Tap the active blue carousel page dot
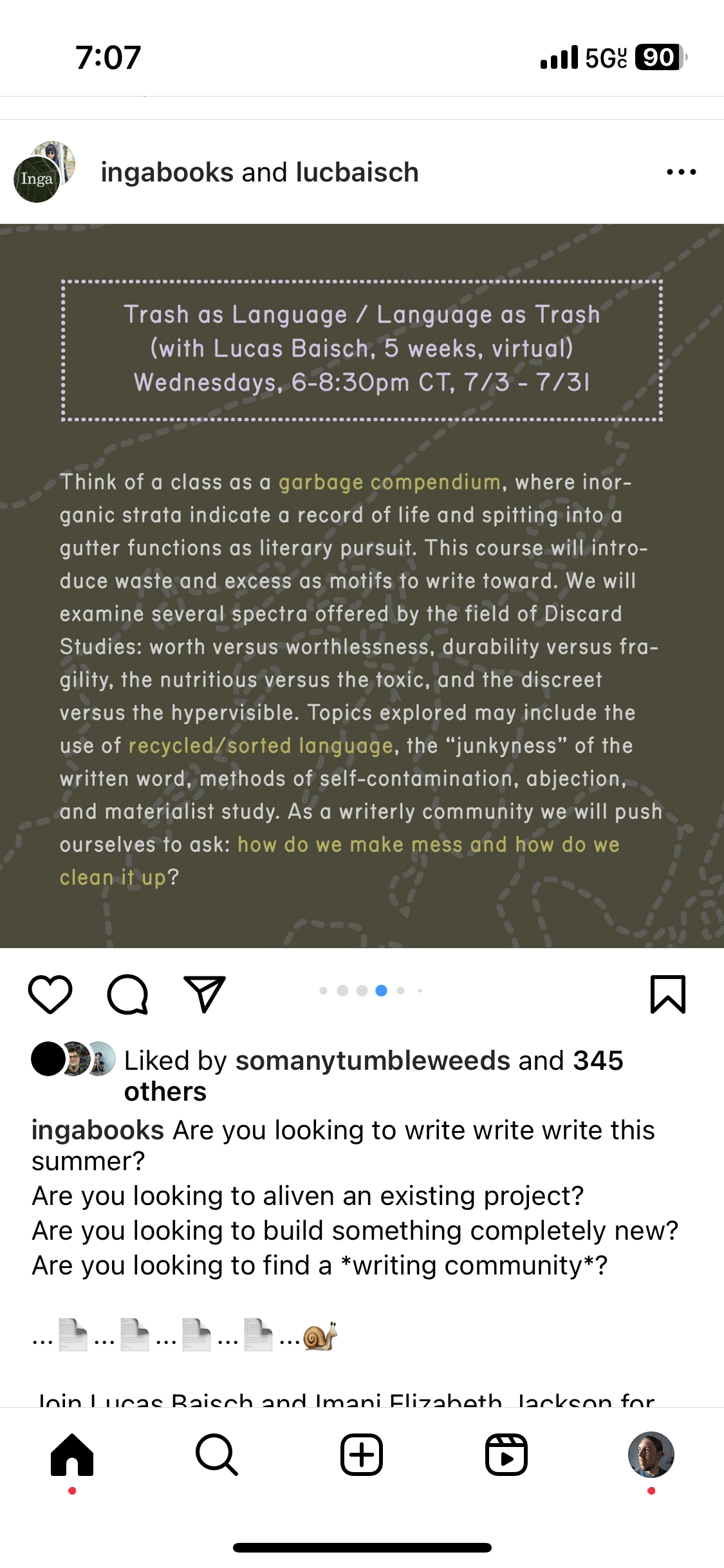This screenshot has height=1568, width=724. (x=381, y=991)
